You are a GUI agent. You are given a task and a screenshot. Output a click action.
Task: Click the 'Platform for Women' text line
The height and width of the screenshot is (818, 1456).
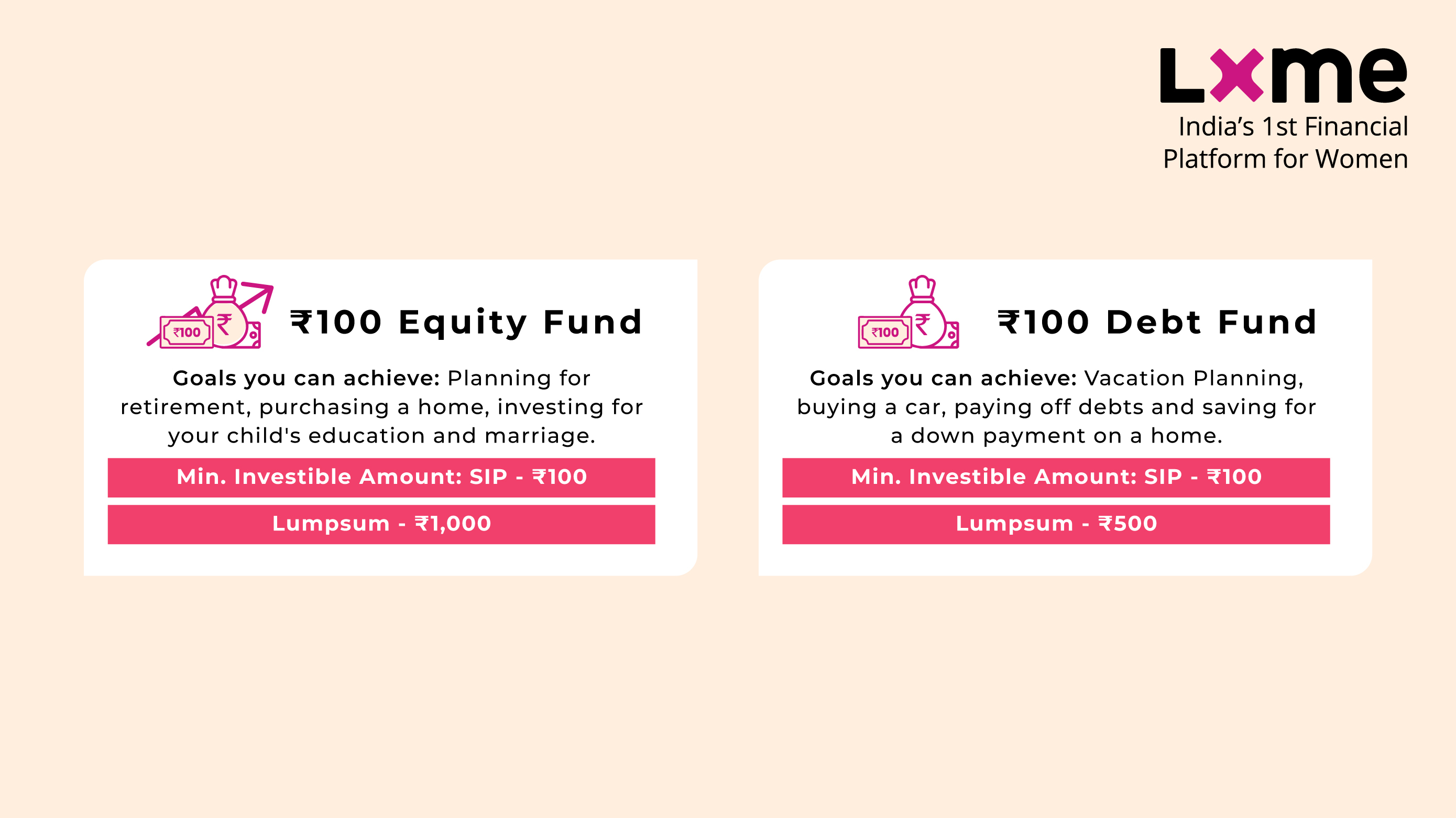1285,159
